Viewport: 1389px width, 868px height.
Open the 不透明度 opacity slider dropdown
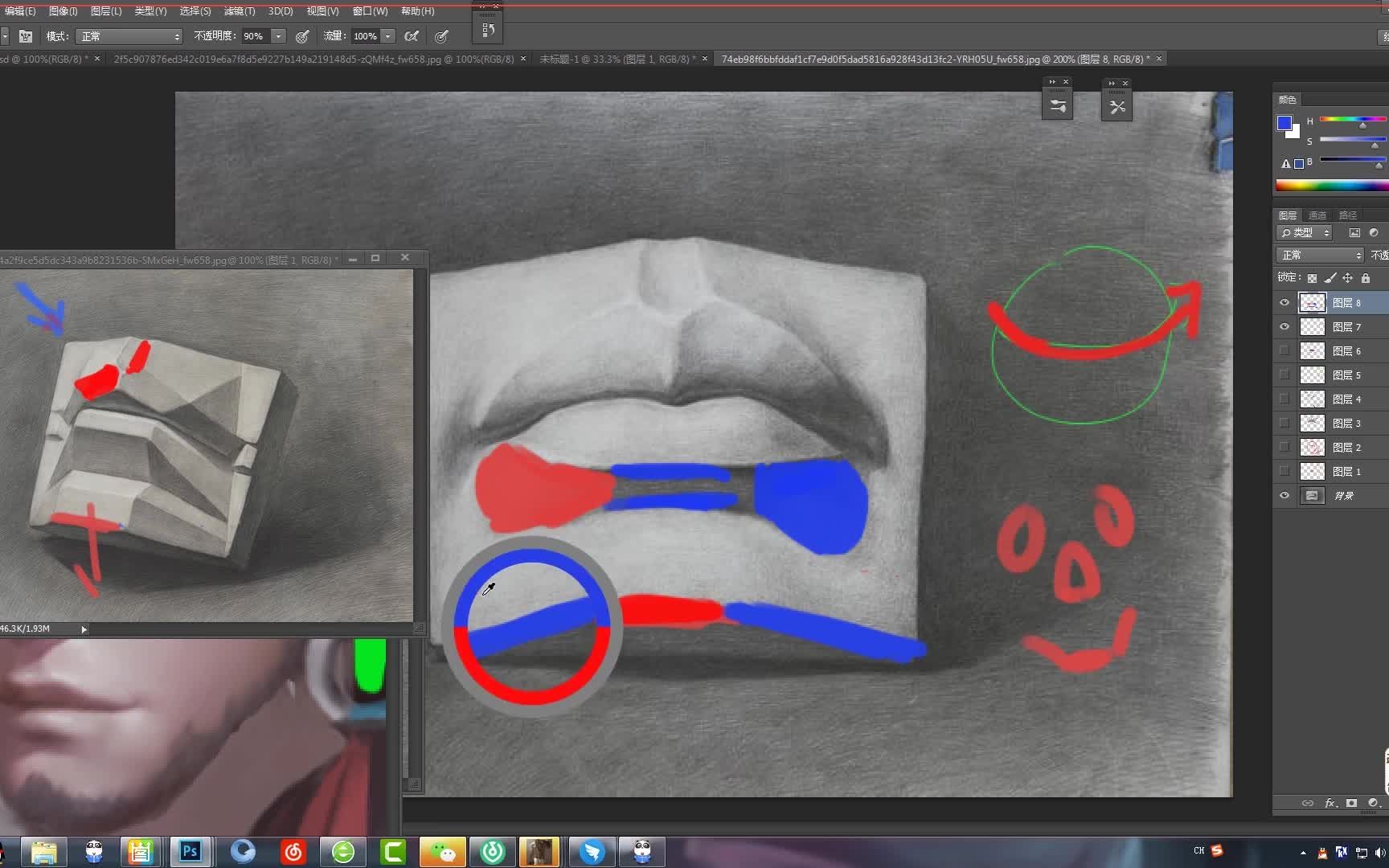tap(279, 36)
